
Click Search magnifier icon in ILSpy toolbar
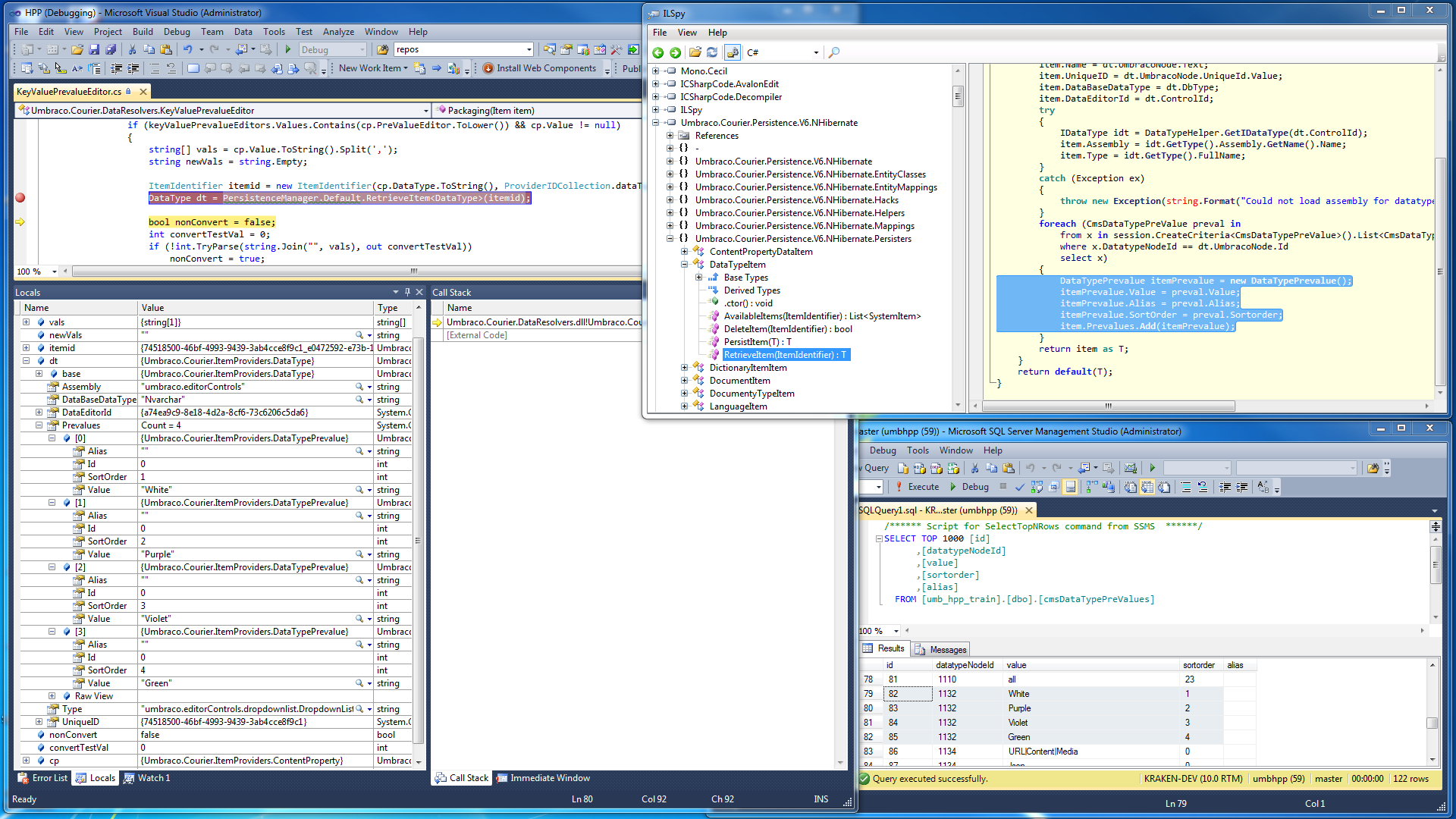click(x=834, y=53)
